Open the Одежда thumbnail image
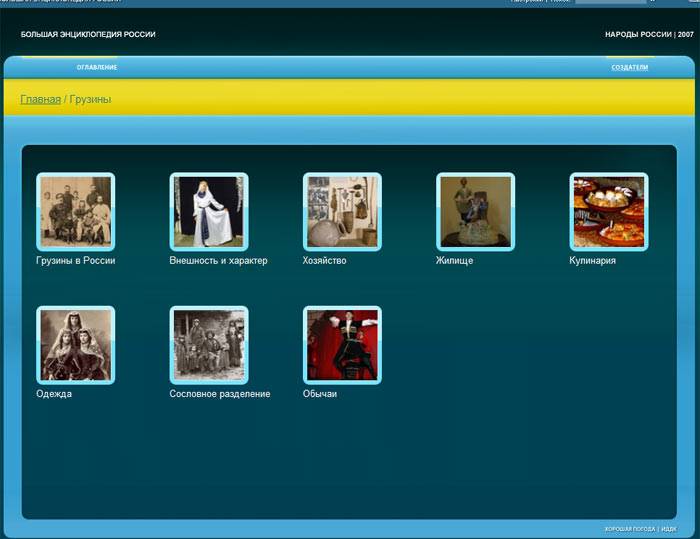The image size is (700, 539). click(x=75, y=345)
